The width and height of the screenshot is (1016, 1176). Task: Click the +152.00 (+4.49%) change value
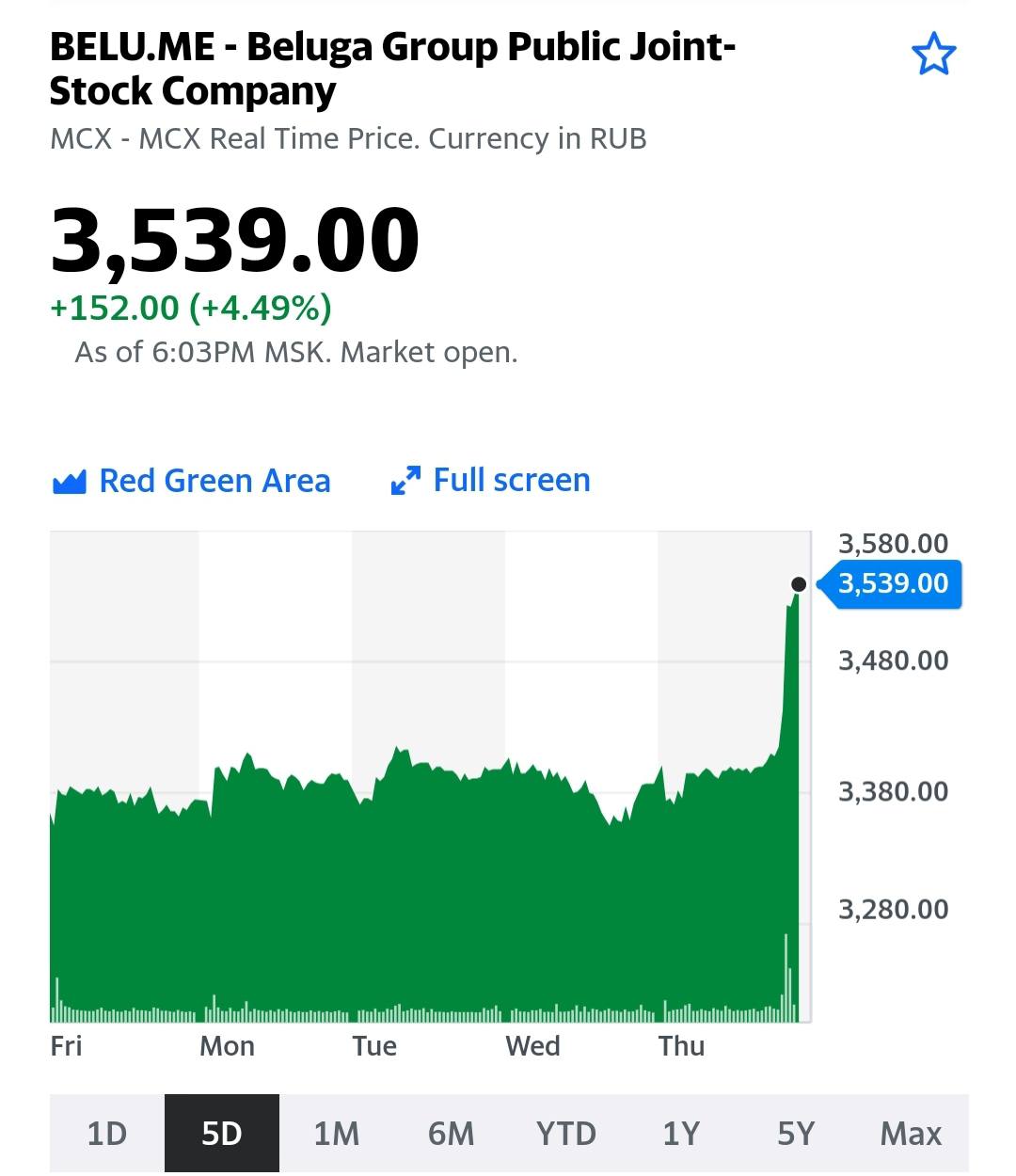pyautogui.click(x=191, y=308)
